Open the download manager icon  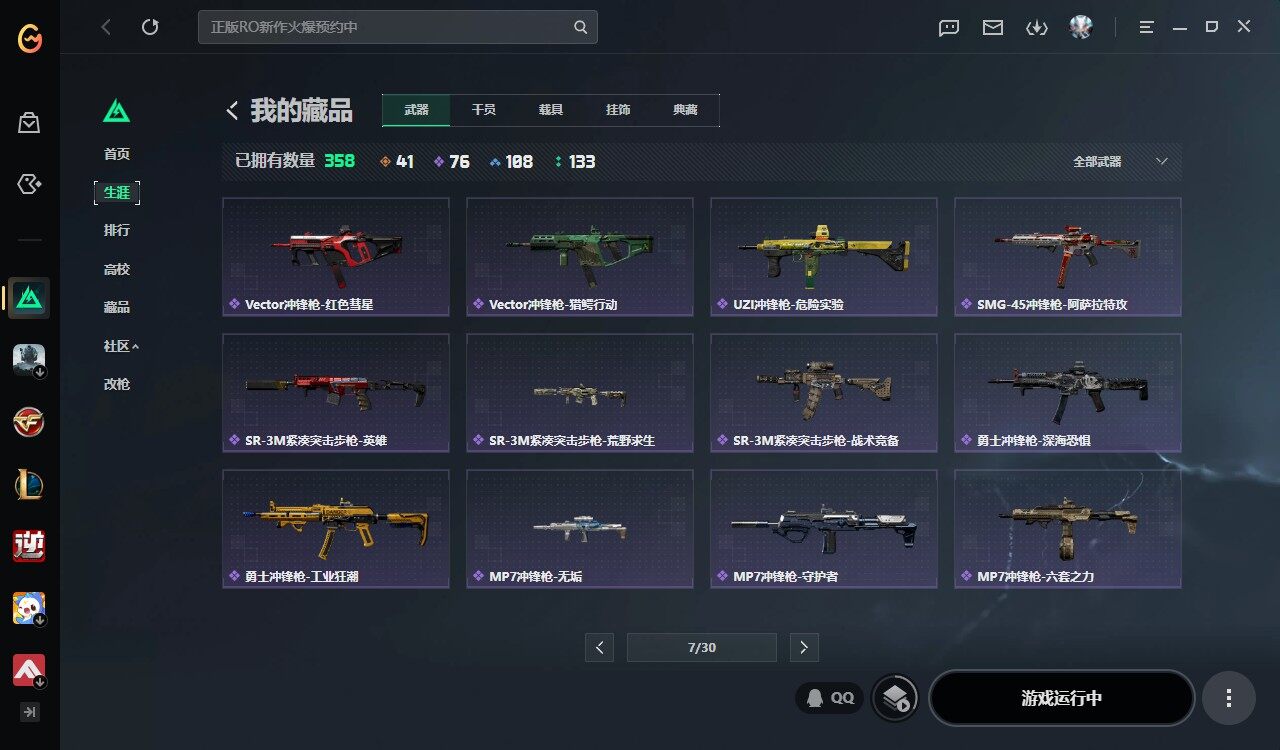(x=1037, y=28)
